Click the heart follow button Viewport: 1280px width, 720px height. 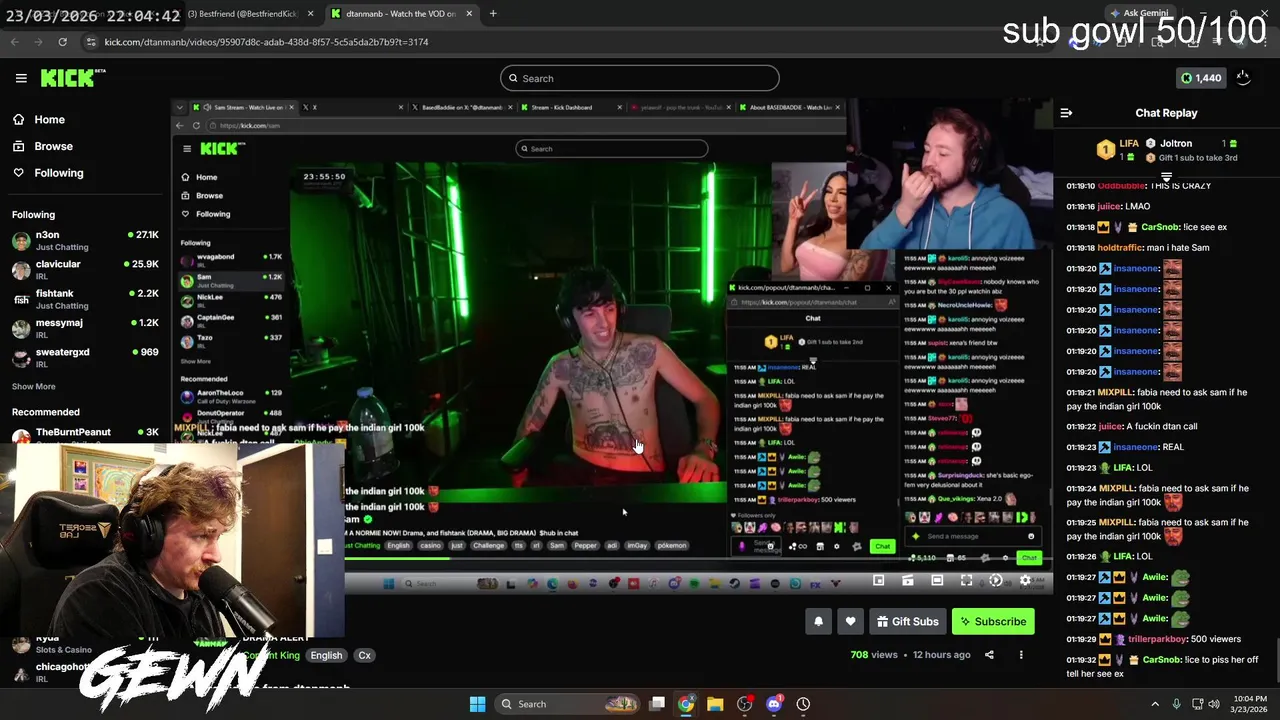click(x=850, y=621)
